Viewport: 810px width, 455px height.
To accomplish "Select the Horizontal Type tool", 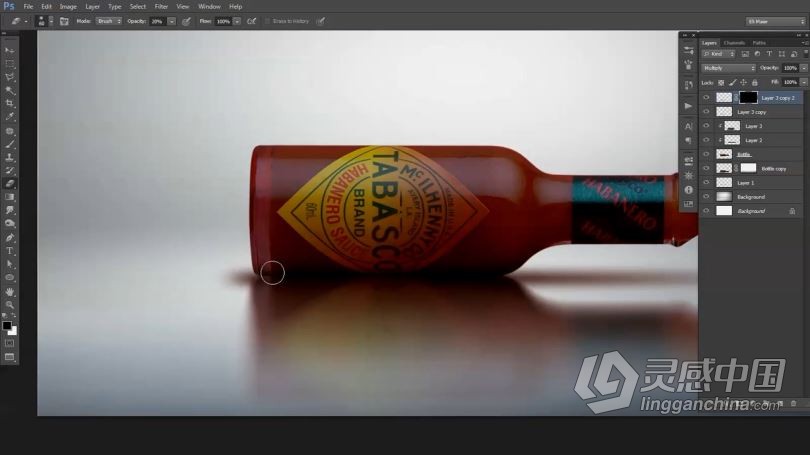I will [10, 251].
